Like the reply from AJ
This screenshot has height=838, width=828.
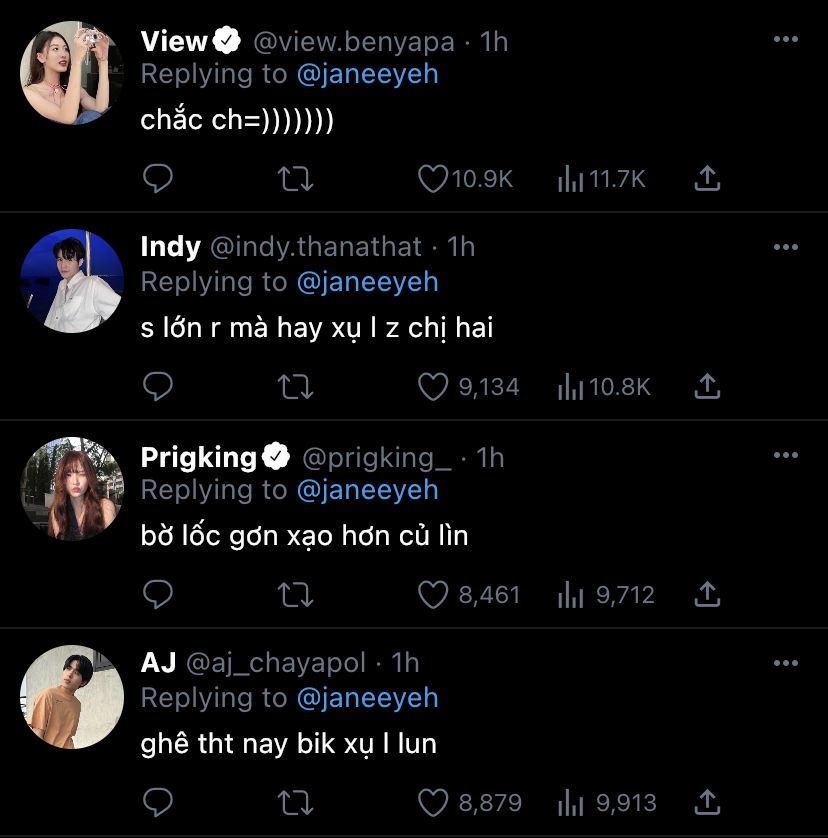click(x=432, y=802)
